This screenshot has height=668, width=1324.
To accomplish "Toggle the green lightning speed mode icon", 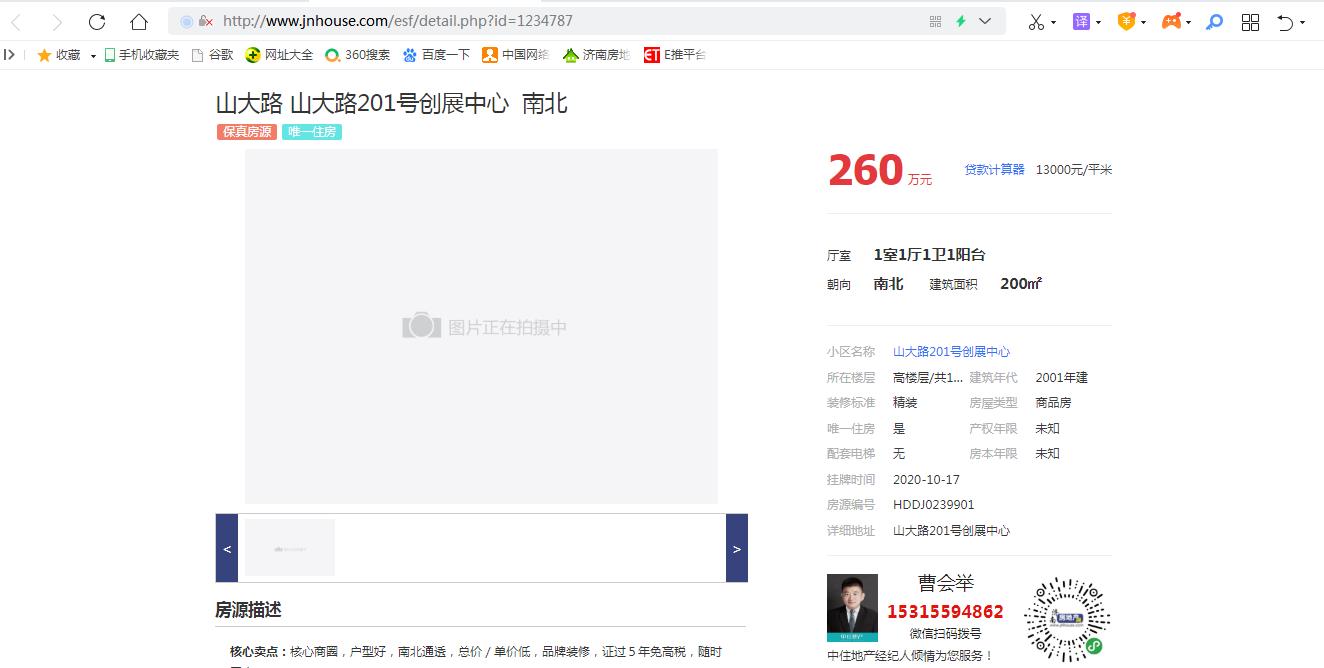I will tap(961, 21).
